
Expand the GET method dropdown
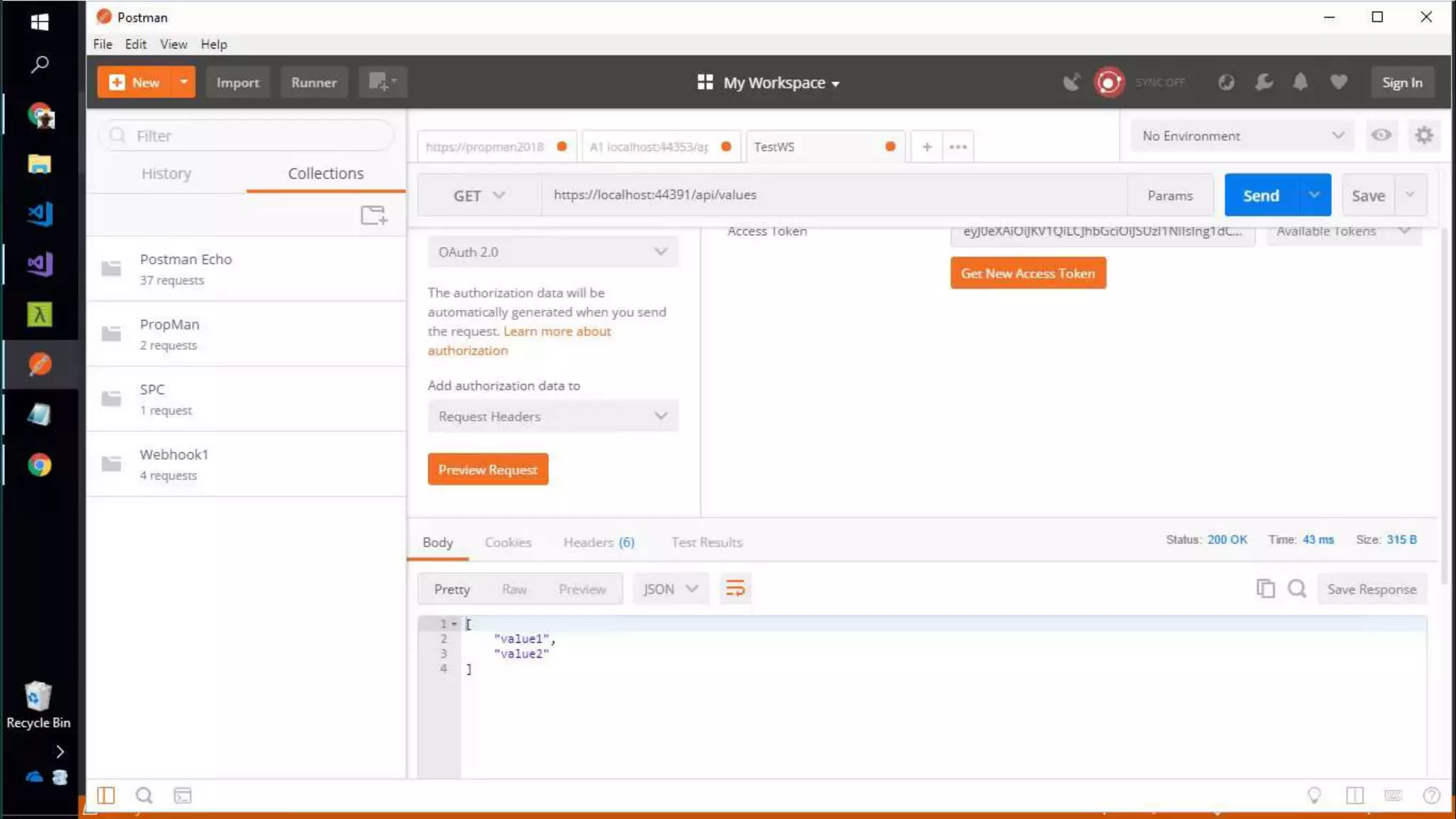click(x=478, y=196)
